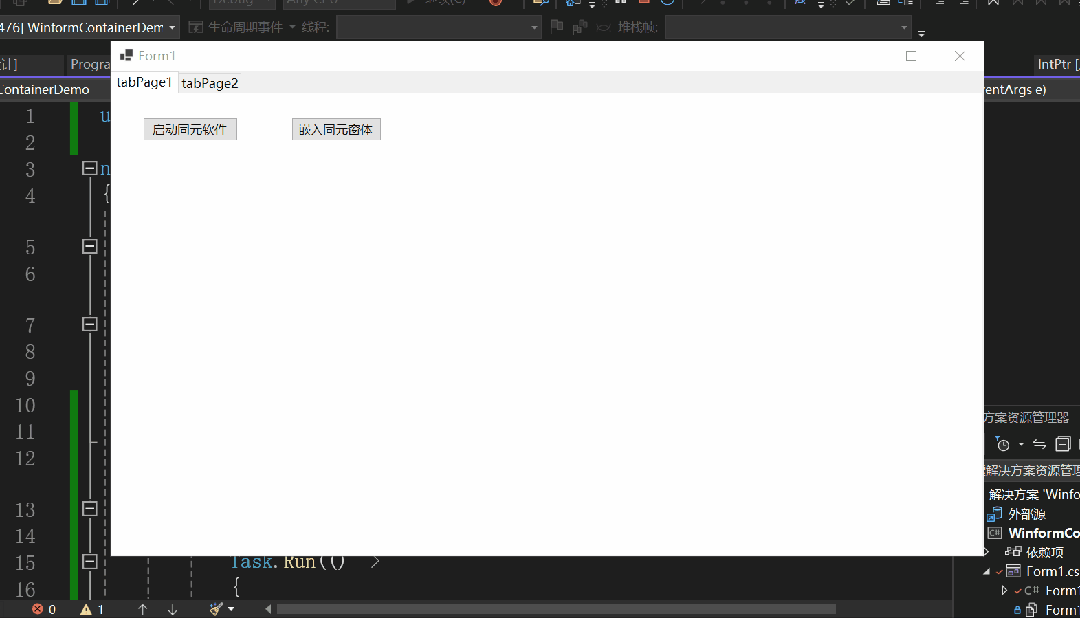Click the sync with active document icon
Viewport: 1080px width, 618px height.
coord(1039,444)
